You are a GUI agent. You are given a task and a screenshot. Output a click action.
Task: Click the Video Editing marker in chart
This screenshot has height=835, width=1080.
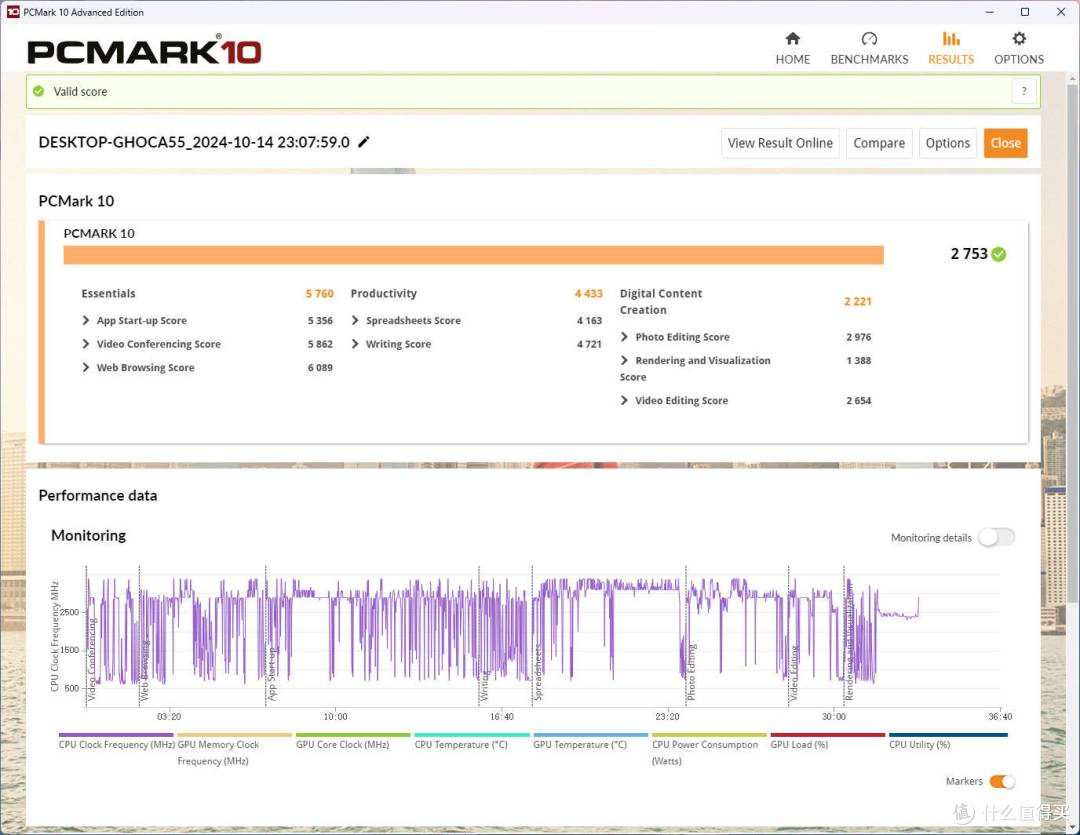pyautogui.click(x=793, y=673)
